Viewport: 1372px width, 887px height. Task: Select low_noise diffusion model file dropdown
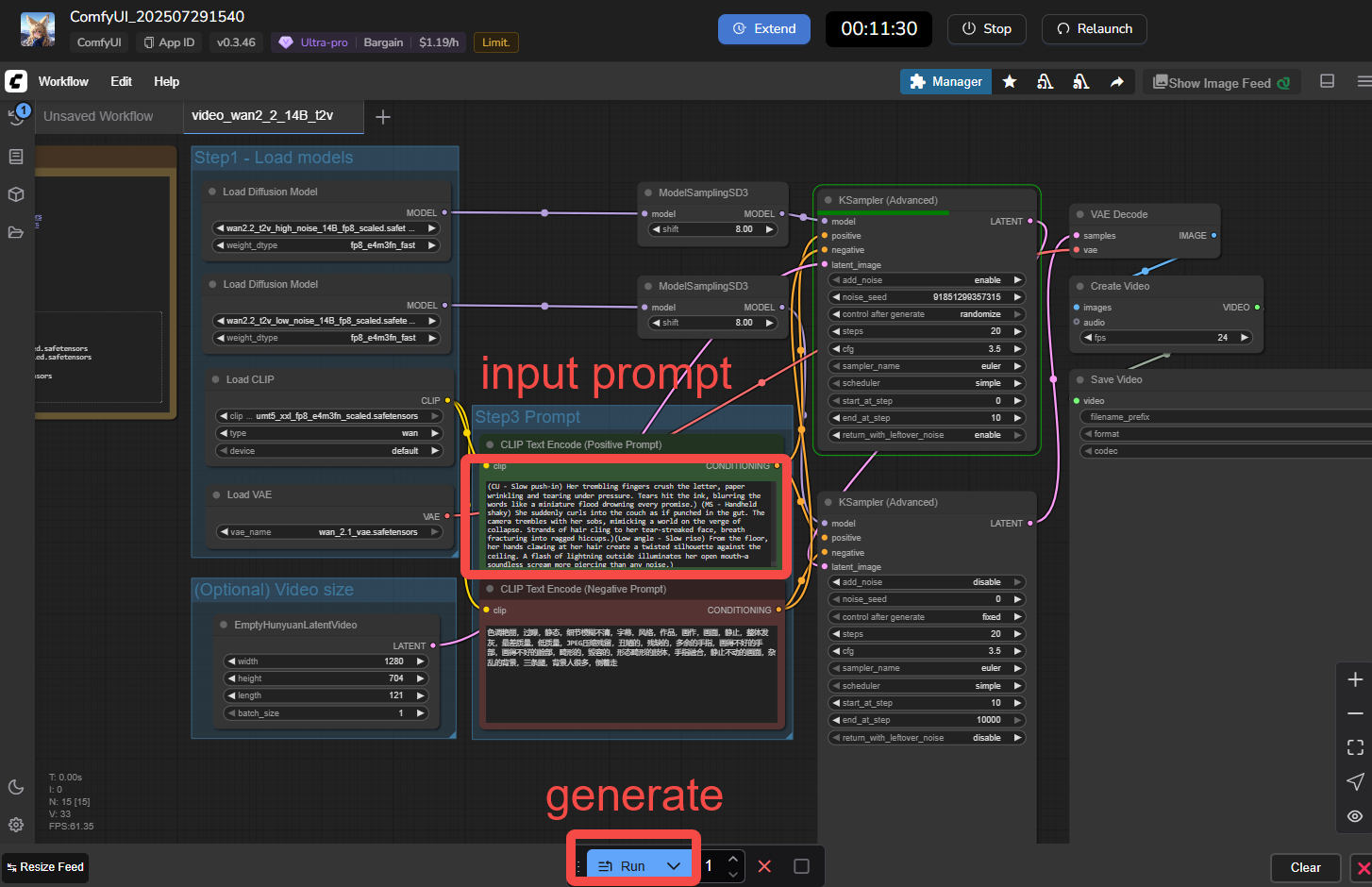coord(326,321)
